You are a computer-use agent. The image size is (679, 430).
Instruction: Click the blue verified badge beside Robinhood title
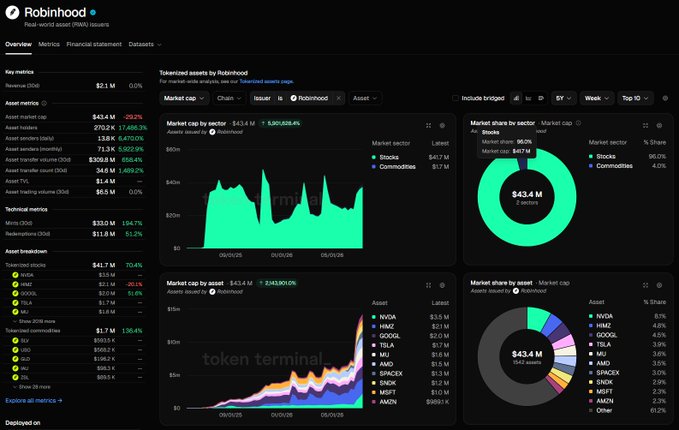coord(93,13)
